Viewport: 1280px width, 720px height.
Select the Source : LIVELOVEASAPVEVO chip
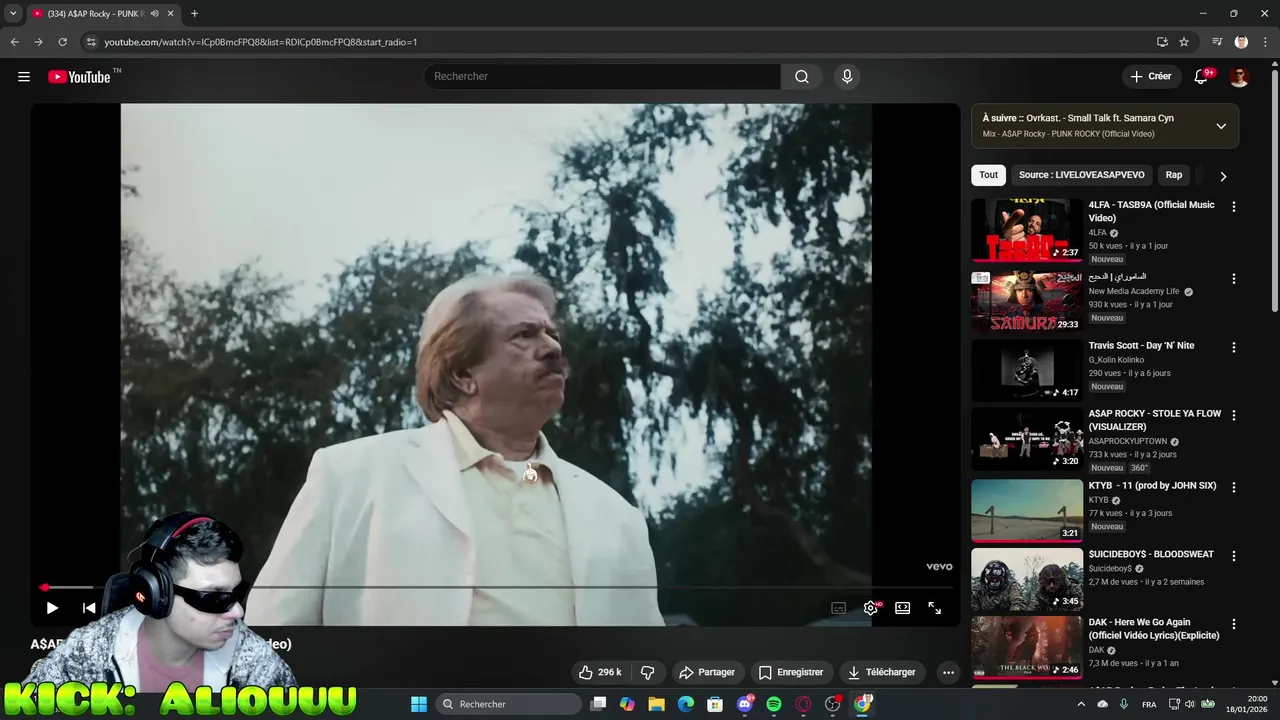[1082, 175]
